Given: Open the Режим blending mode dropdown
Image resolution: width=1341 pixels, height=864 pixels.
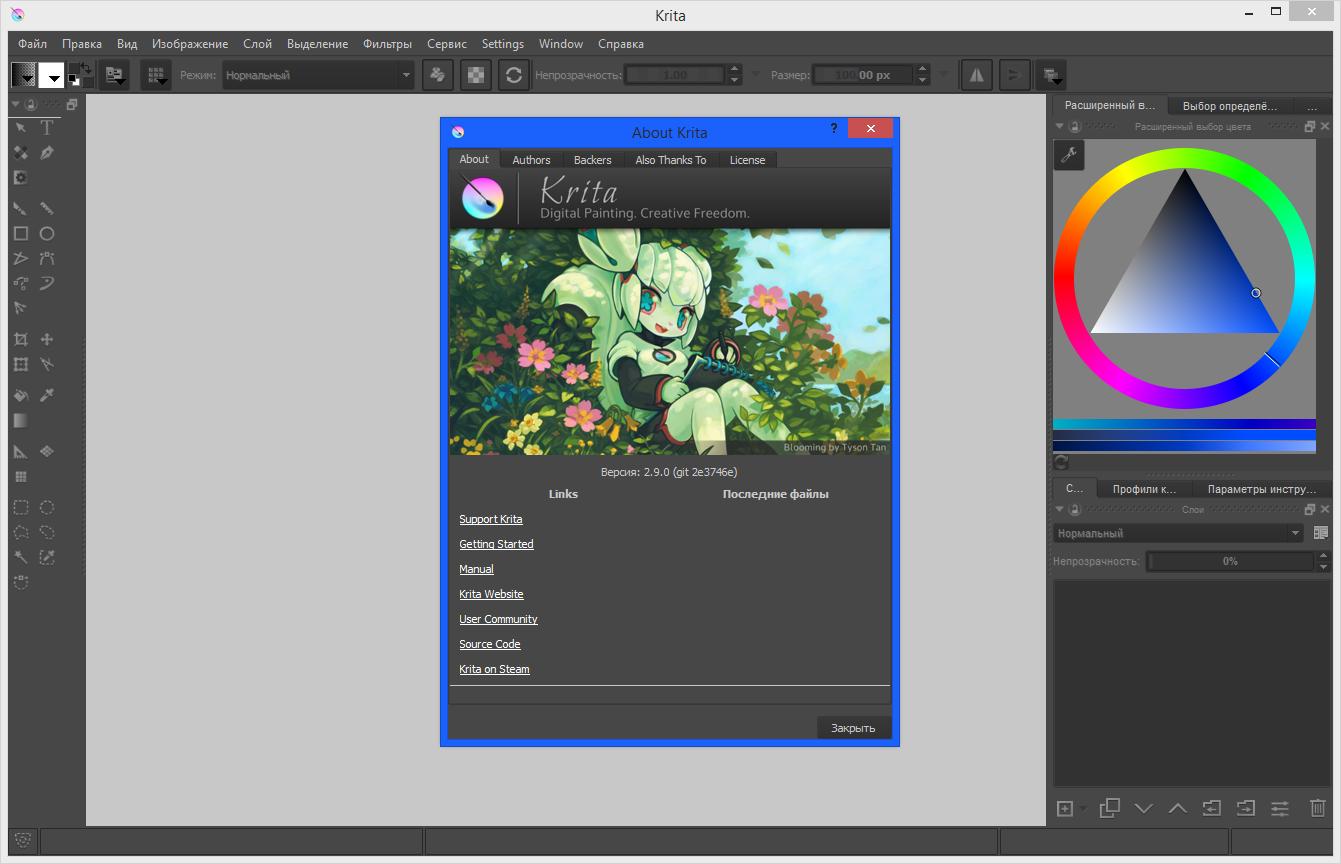Looking at the screenshot, I should tap(318, 75).
